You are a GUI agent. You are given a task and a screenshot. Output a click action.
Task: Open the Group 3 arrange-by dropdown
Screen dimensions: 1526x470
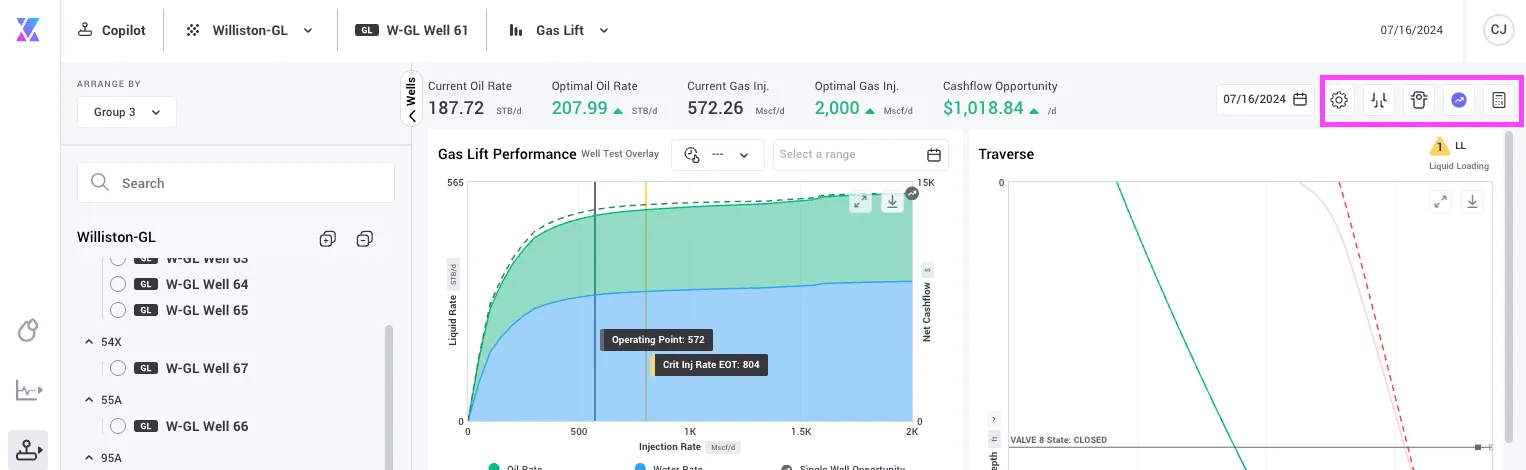[127, 112]
